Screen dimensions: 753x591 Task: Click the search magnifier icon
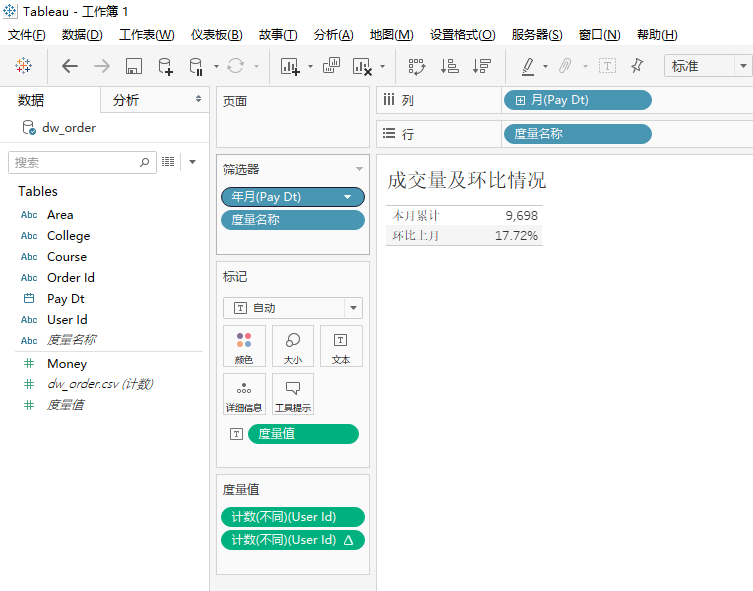[144, 162]
